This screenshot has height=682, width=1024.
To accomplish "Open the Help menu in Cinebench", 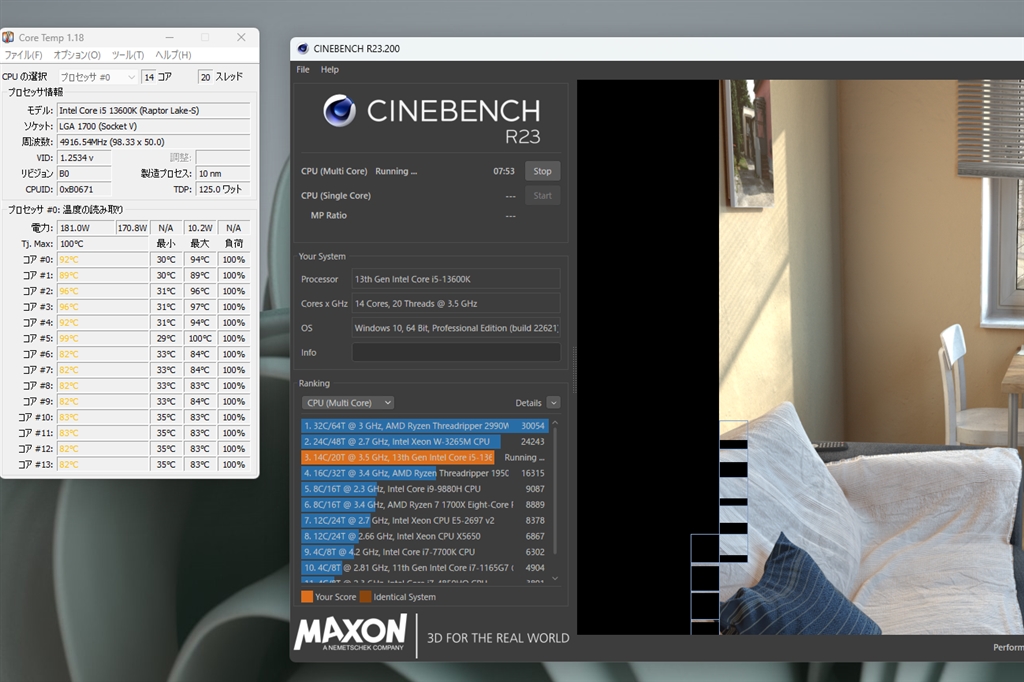I will click(330, 69).
